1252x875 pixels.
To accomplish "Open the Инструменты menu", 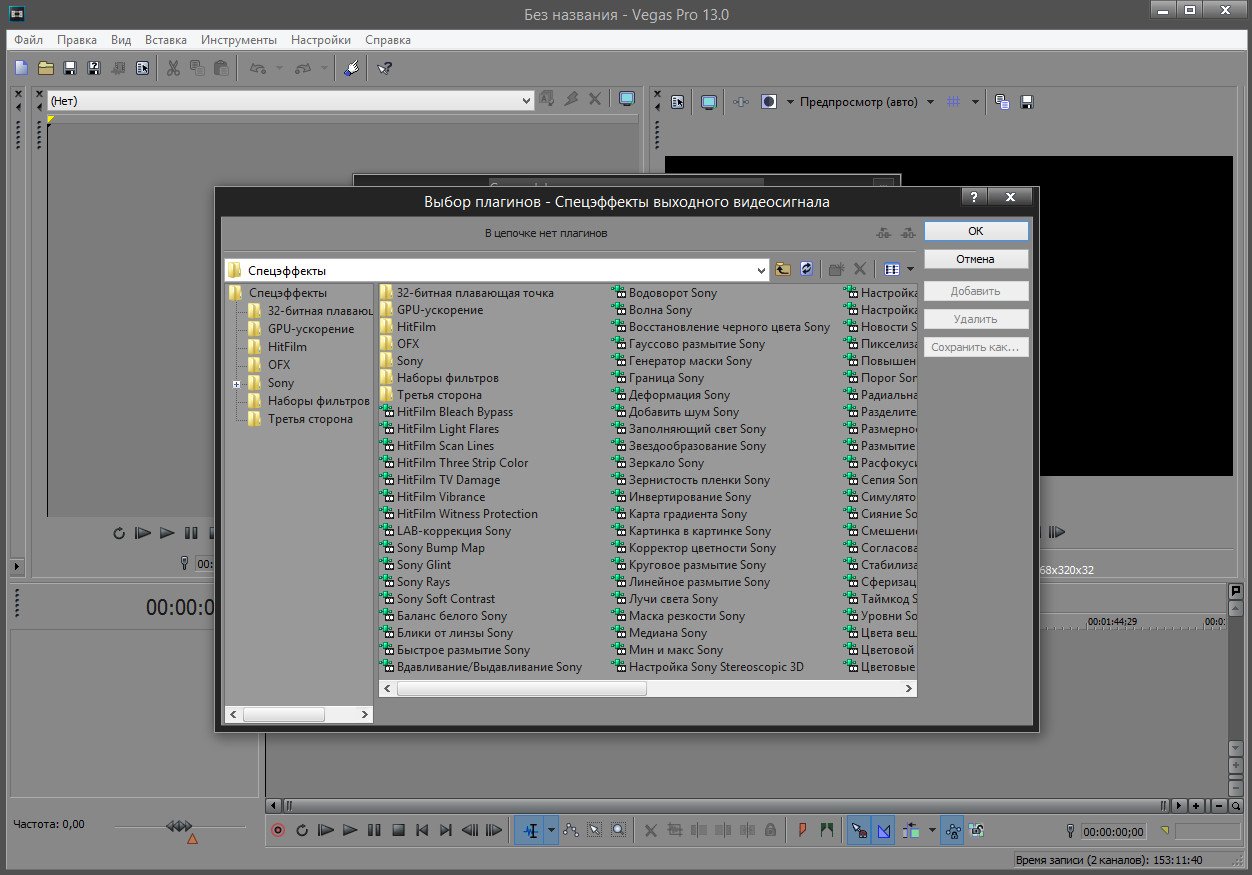I will tap(239, 40).
